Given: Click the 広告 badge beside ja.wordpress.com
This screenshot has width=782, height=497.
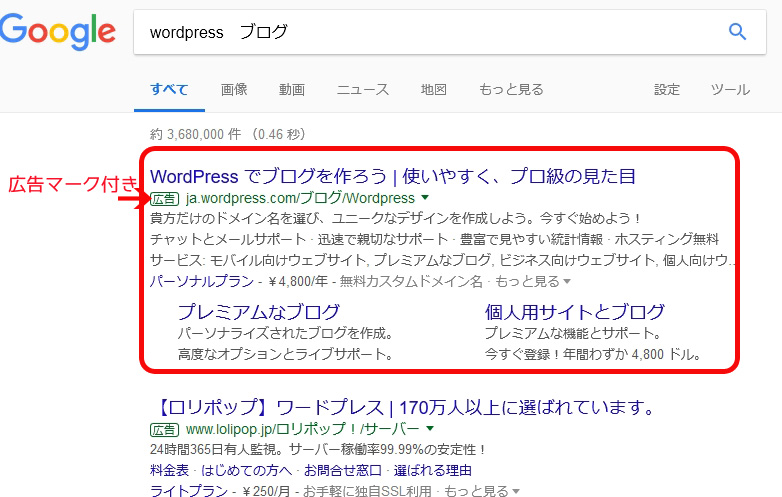Looking at the screenshot, I should pyautogui.click(x=164, y=199).
